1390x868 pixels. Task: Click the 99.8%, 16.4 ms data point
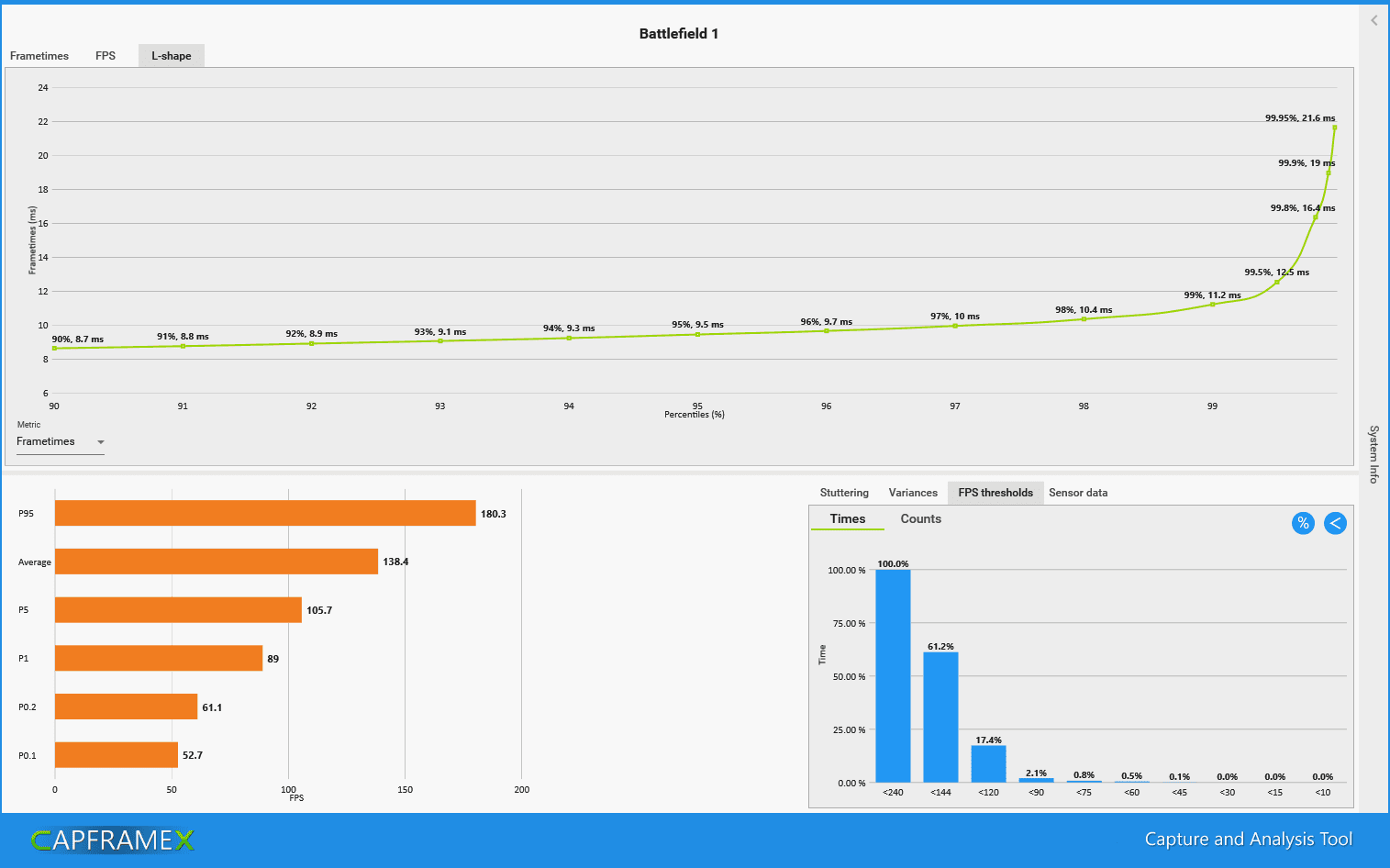coord(1316,217)
